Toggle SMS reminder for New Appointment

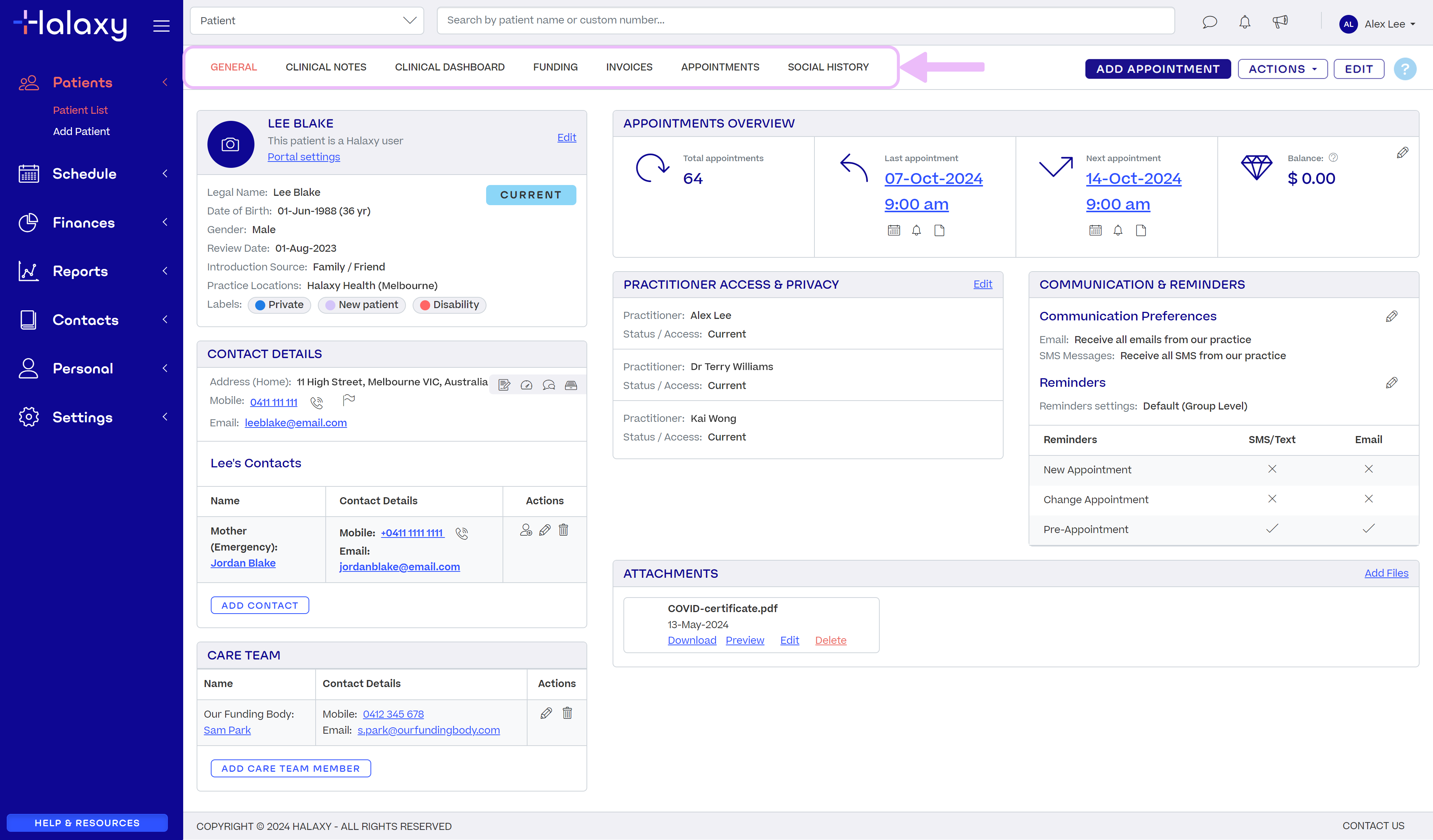click(1271, 468)
